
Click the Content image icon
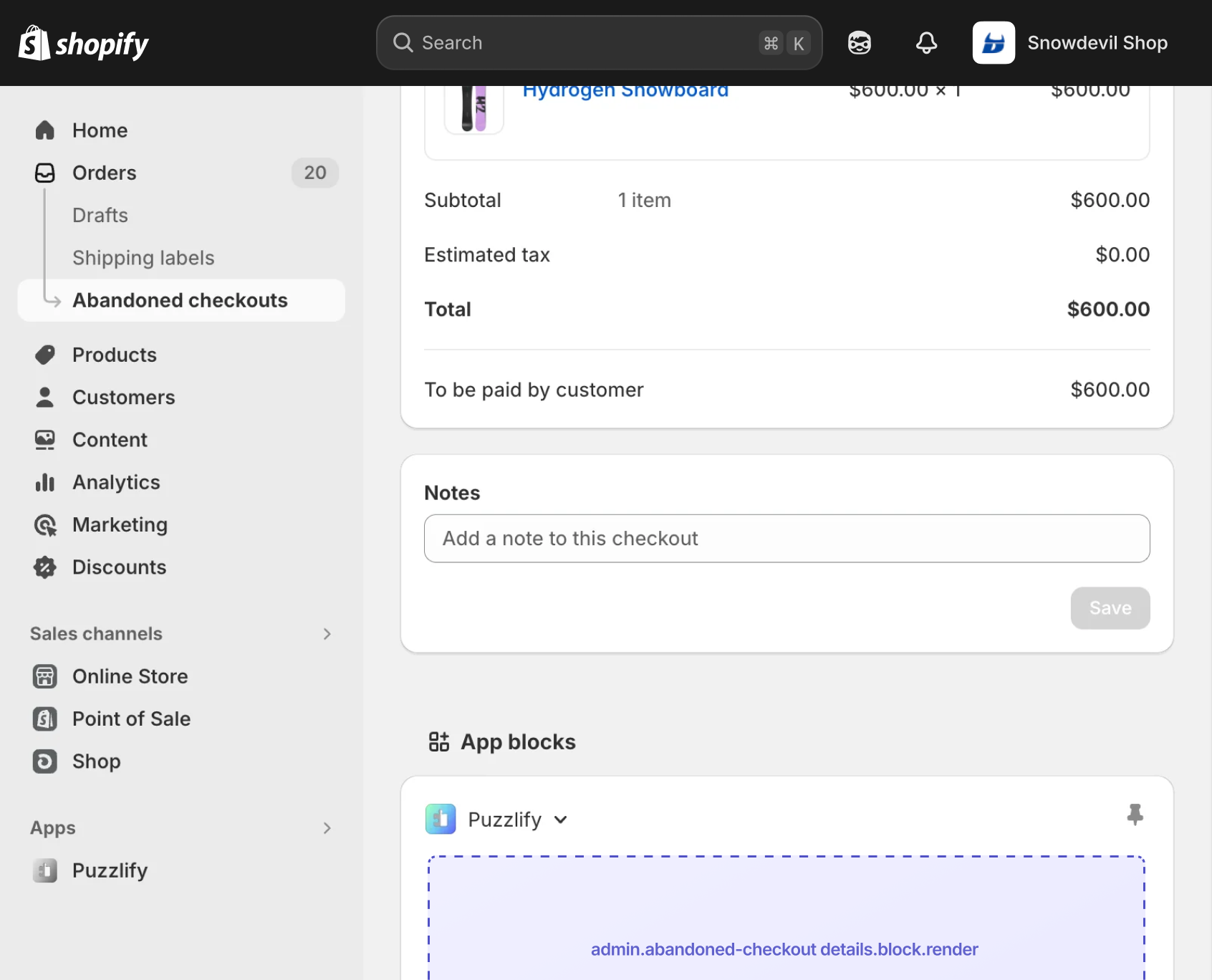(x=45, y=440)
